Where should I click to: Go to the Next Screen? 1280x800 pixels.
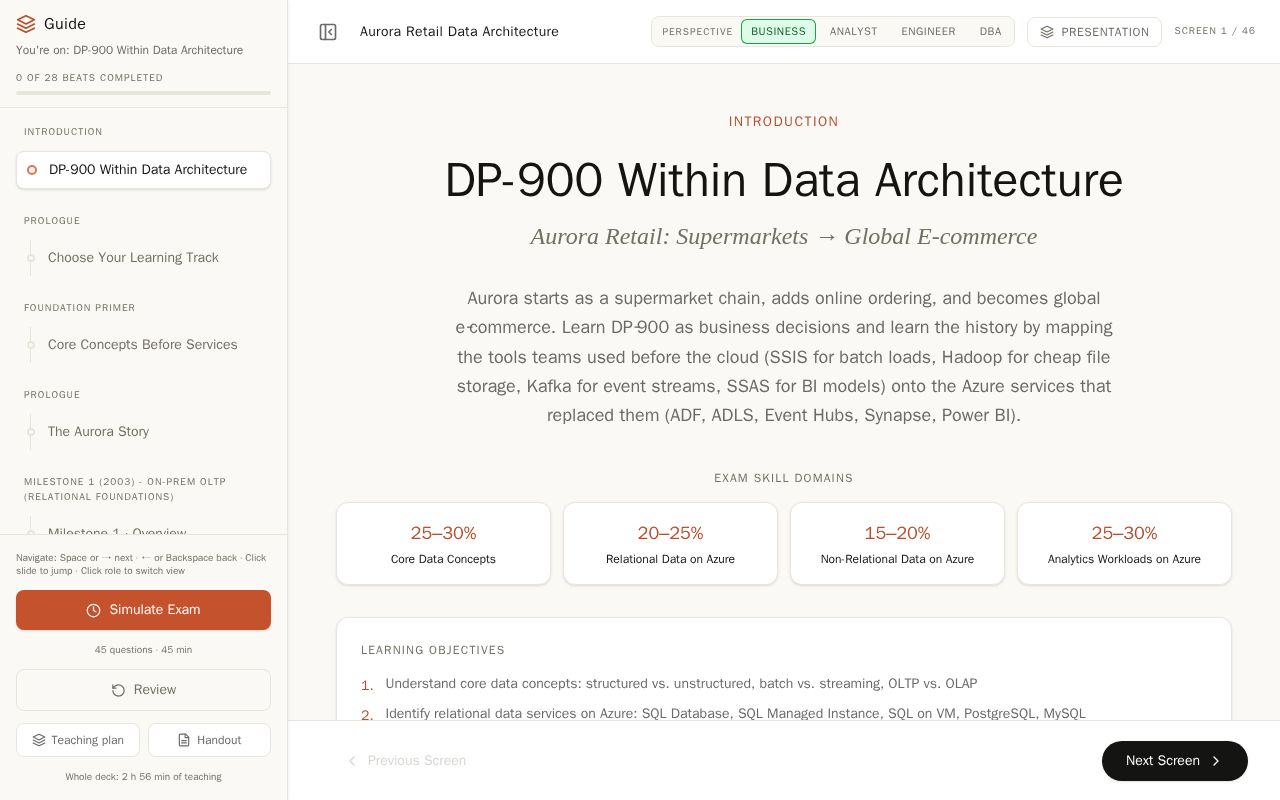[1174, 761]
